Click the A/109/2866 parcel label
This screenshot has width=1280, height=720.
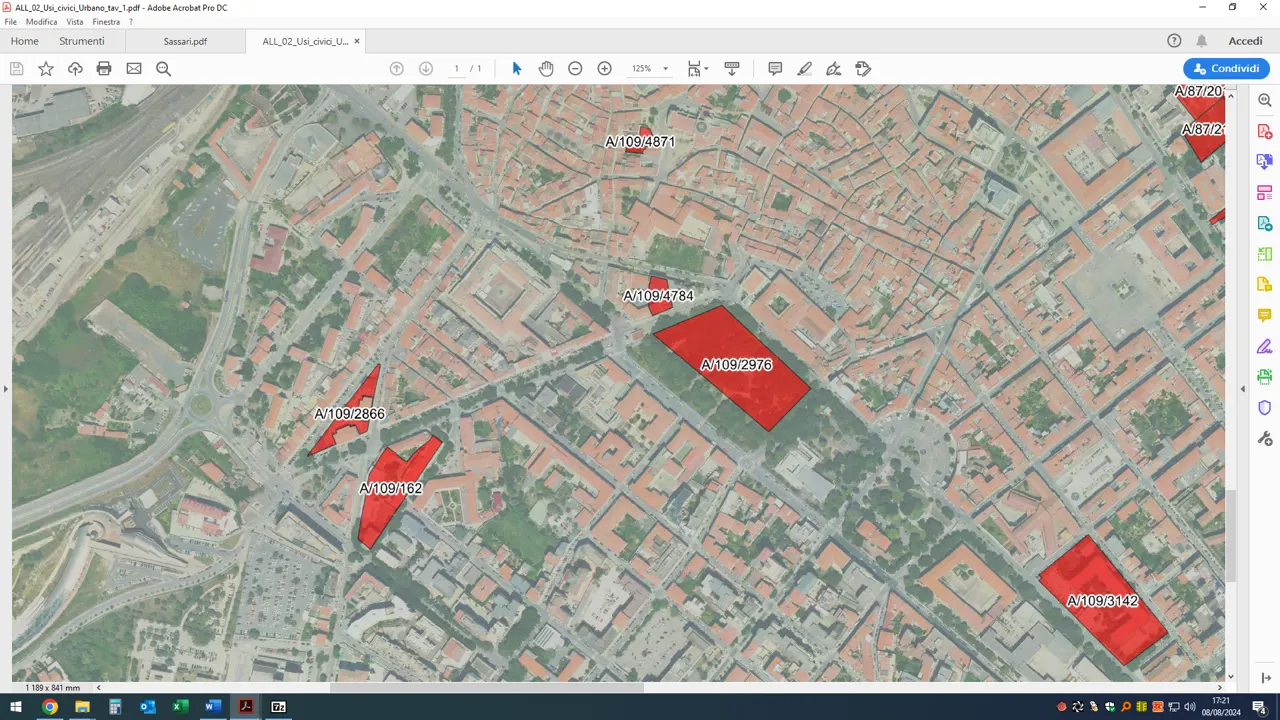pyautogui.click(x=350, y=414)
